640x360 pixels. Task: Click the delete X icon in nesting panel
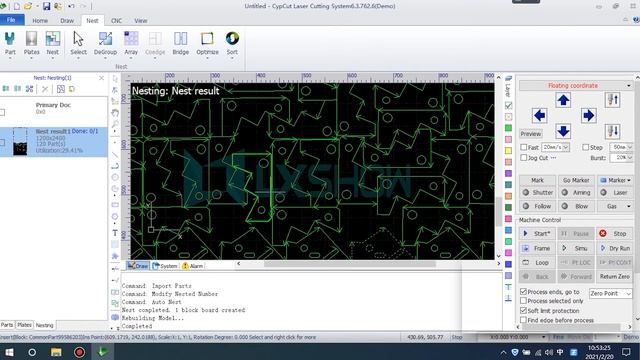click(45, 89)
